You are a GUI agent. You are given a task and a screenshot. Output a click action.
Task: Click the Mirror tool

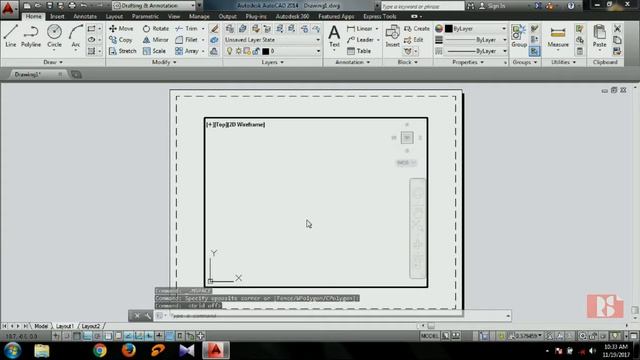click(x=156, y=40)
